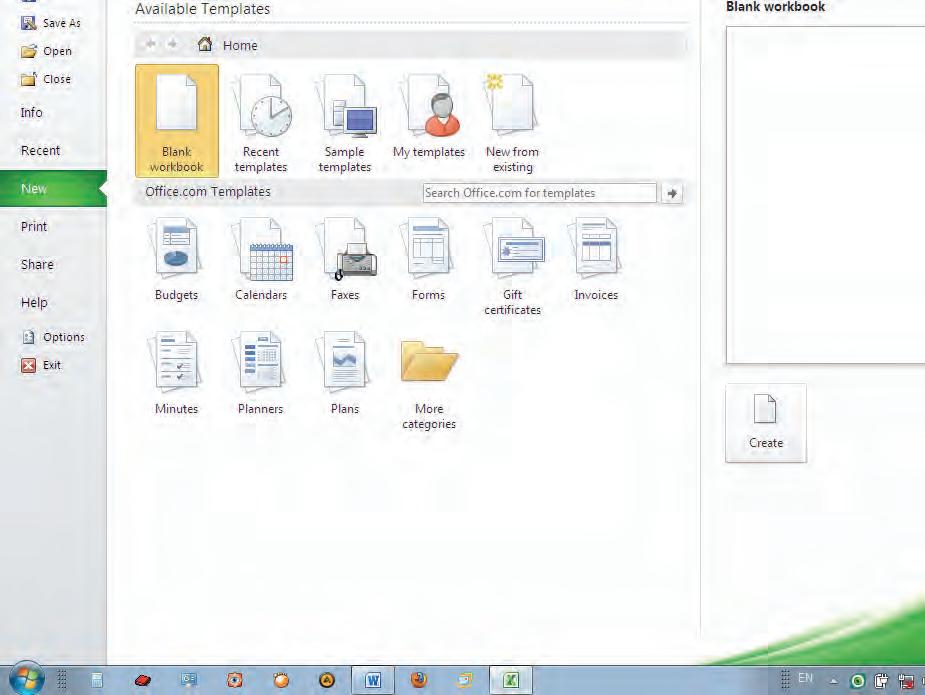Choose New from existing
Viewport: 925px width, 695px height.
[x=512, y=121]
